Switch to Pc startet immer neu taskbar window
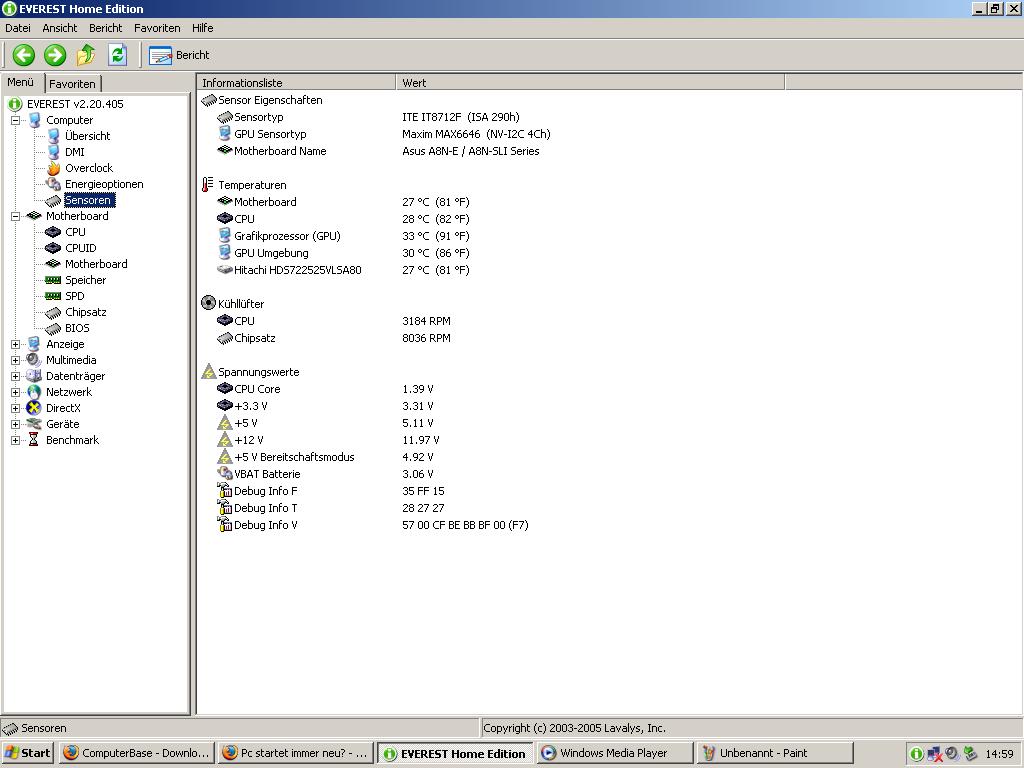This screenshot has height=768, width=1024. [x=296, y=753]
